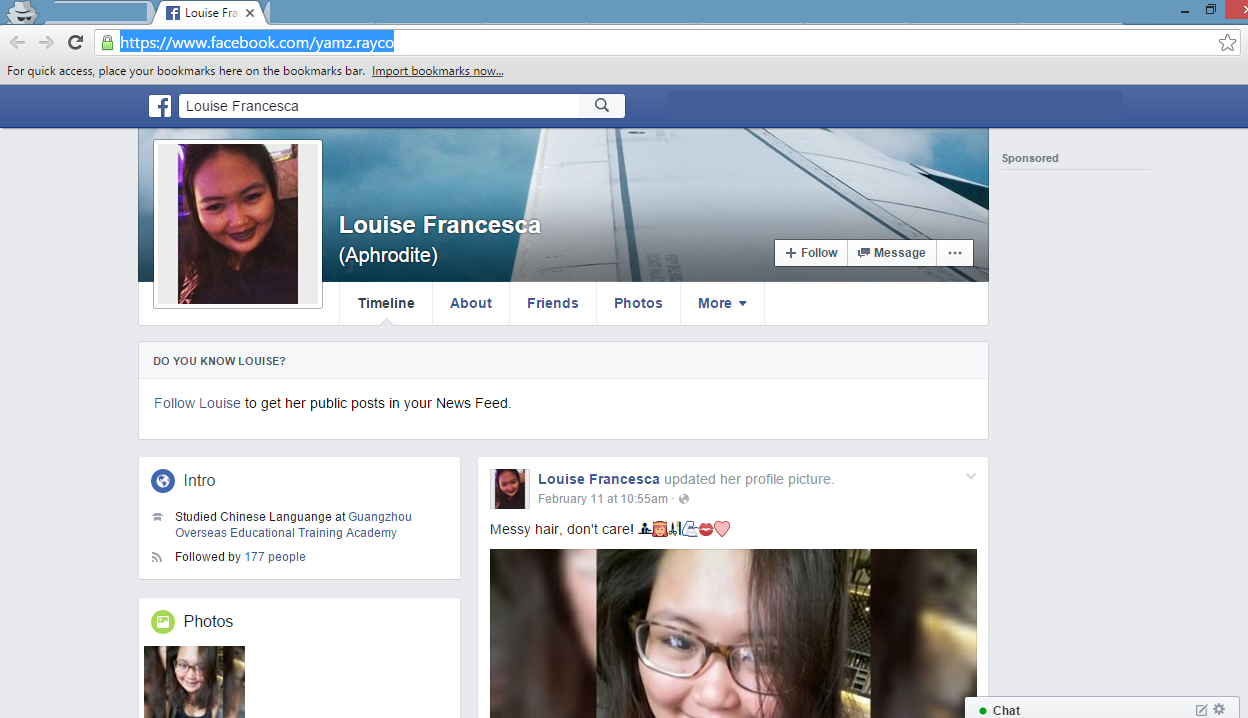
Task: Click the browser forward arrow
Action: pos(46,42)
